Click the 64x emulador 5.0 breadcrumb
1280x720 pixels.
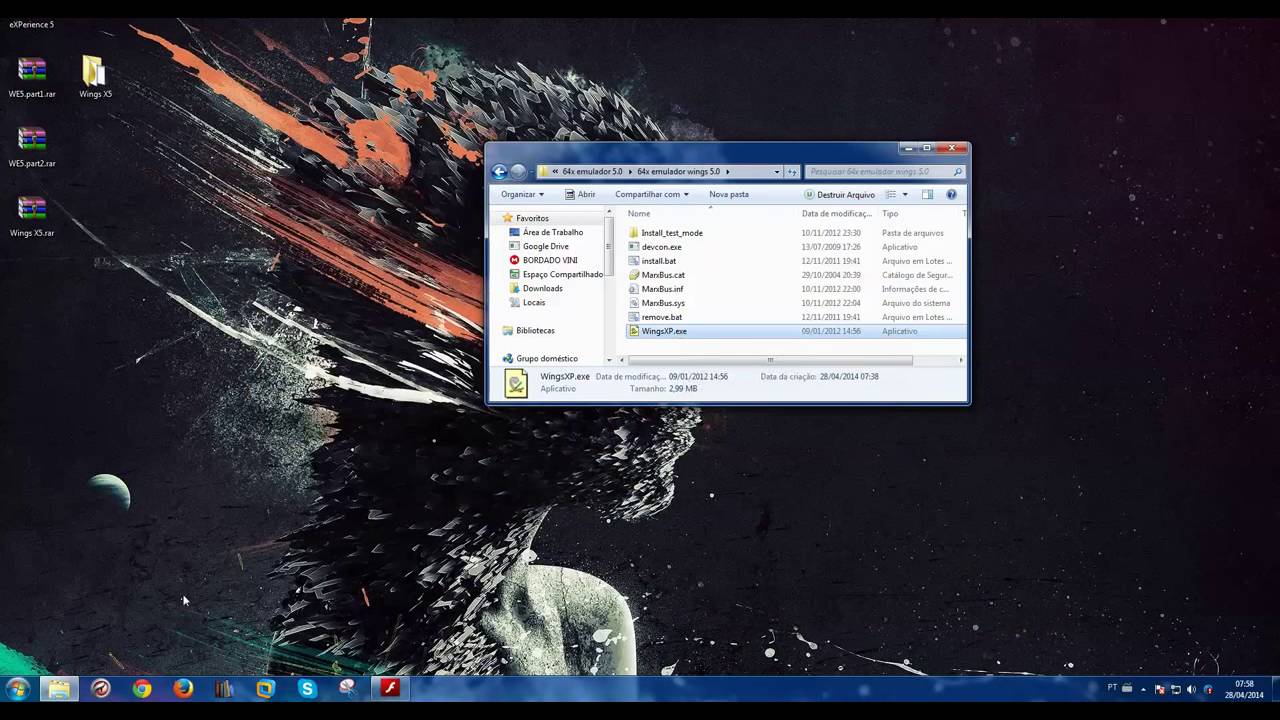point(592,172)
